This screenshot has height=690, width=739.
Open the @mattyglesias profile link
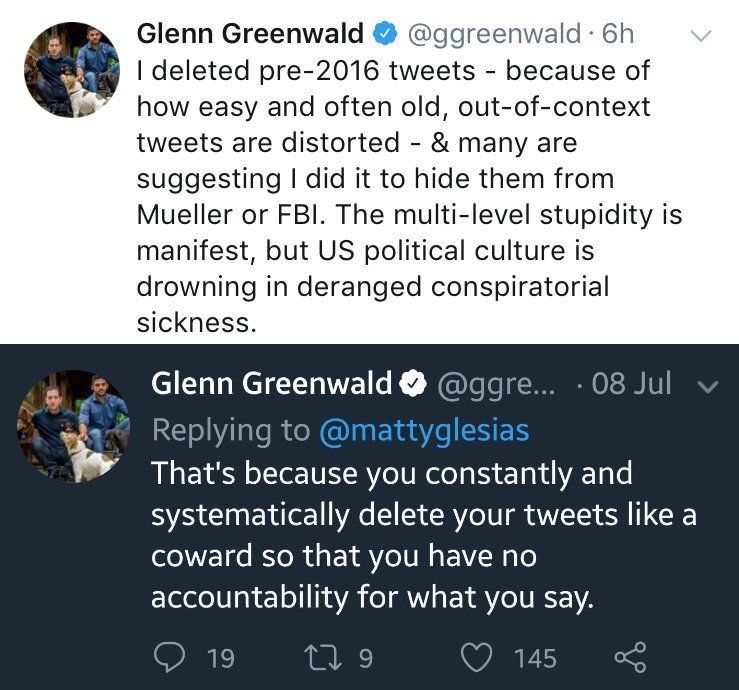click(x=423, y=429)
